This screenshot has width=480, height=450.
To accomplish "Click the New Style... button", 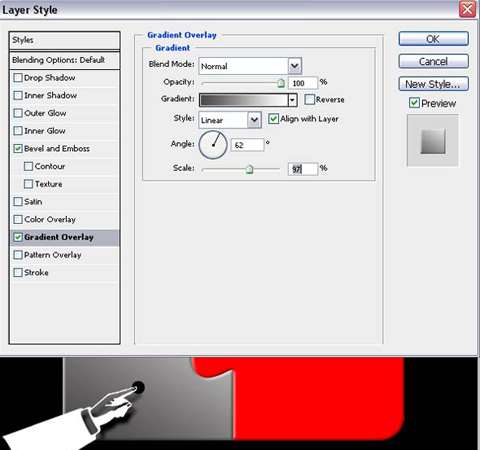I will pos(433,84).
